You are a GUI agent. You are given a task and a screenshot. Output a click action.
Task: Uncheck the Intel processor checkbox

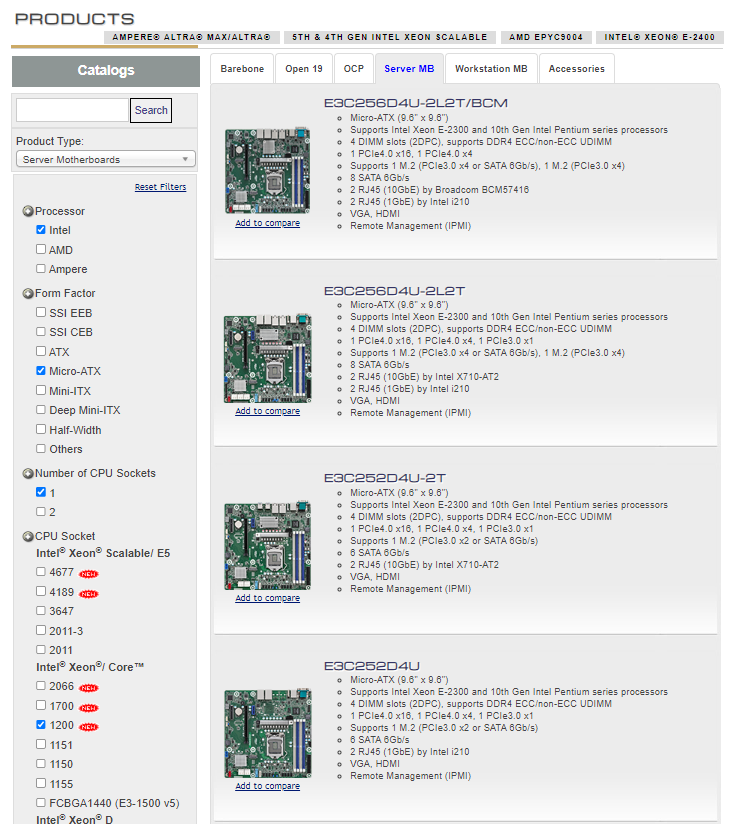click(41, 230)
